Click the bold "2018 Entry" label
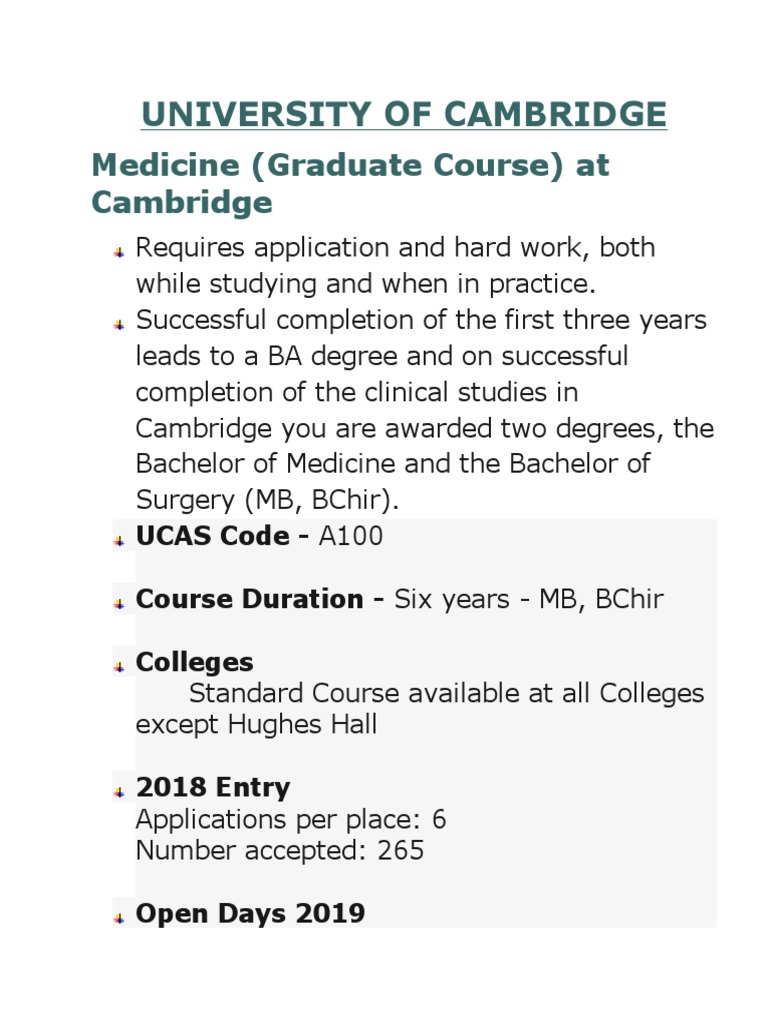Viewport: 768px width, 1024px height. point(212,787)
